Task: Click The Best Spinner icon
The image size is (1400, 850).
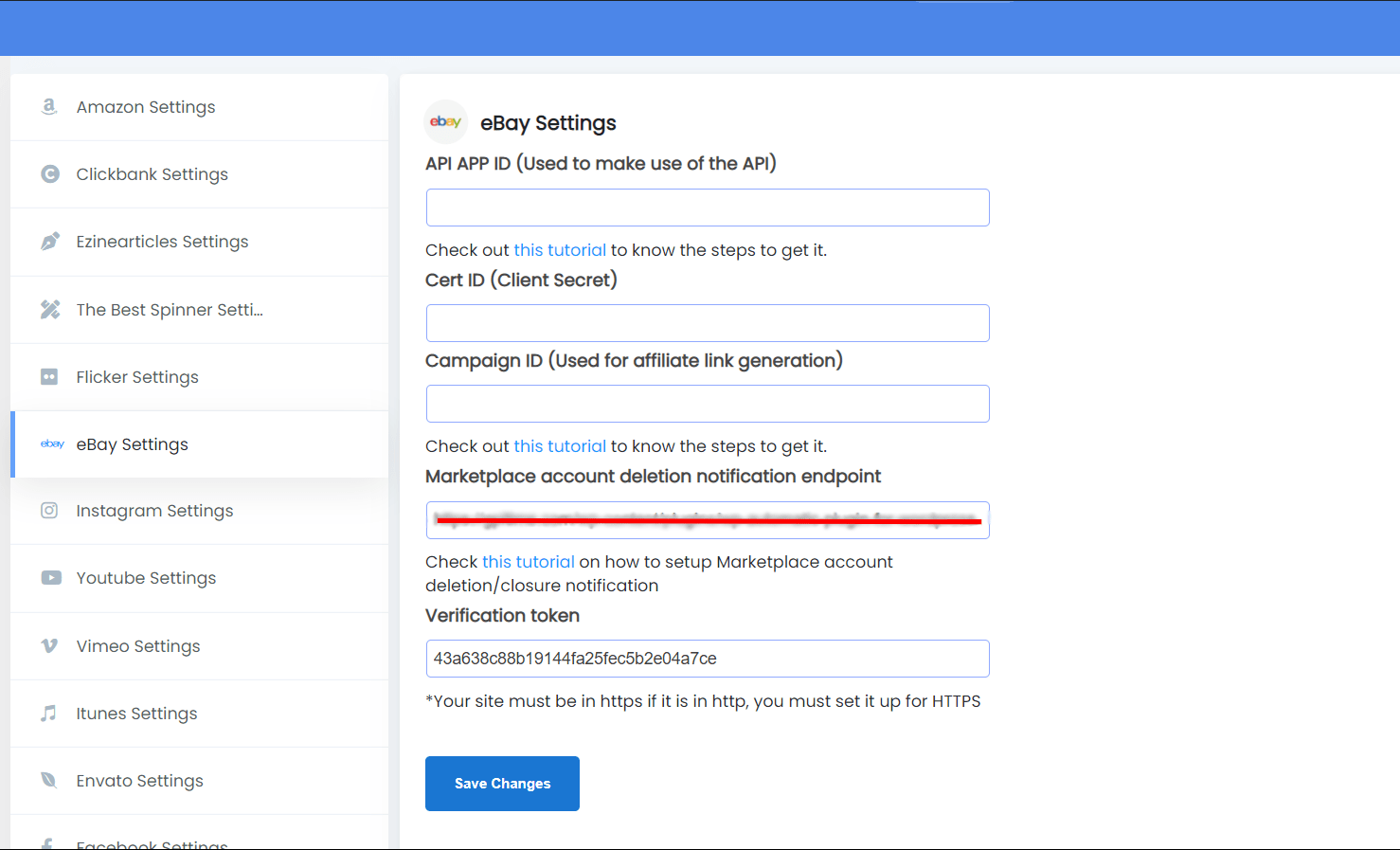Action: point(49,309)
